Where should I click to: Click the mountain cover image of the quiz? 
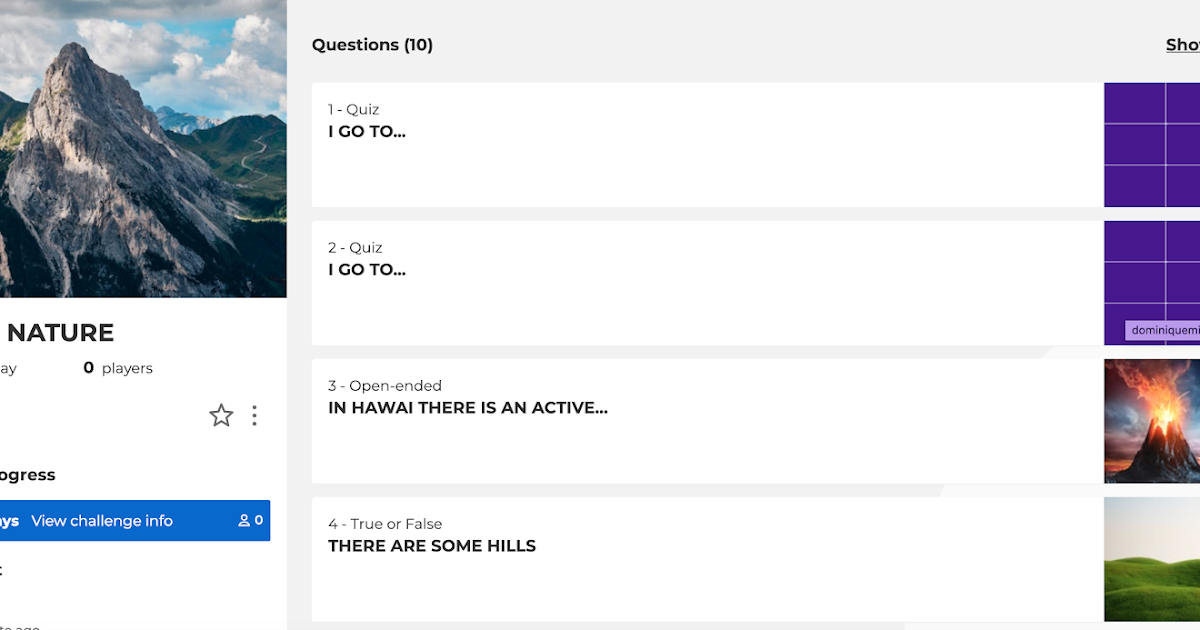[143, 148]
